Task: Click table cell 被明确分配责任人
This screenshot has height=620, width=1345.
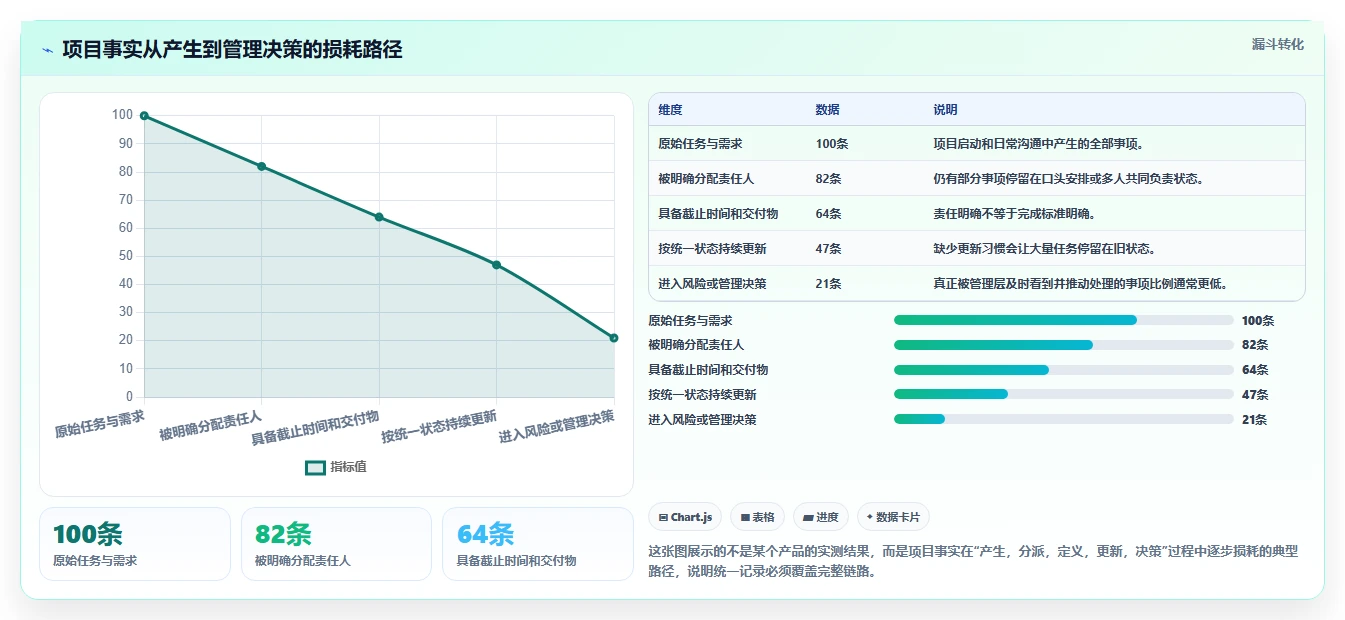Action: 706,179
